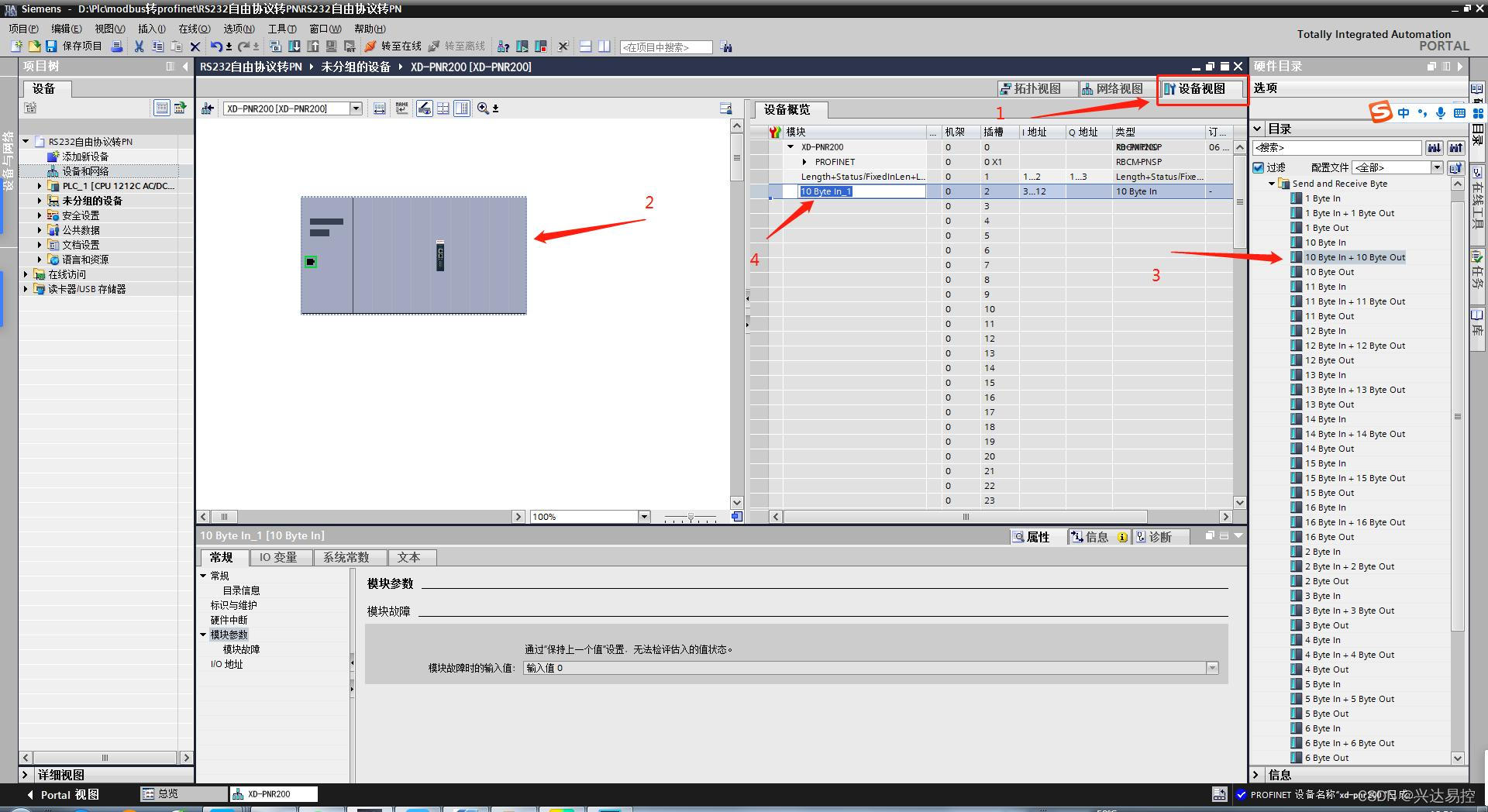Click the zoom magnifier icon in device view
Viewport: 1488px width, 812px height.
click(483, 108)
